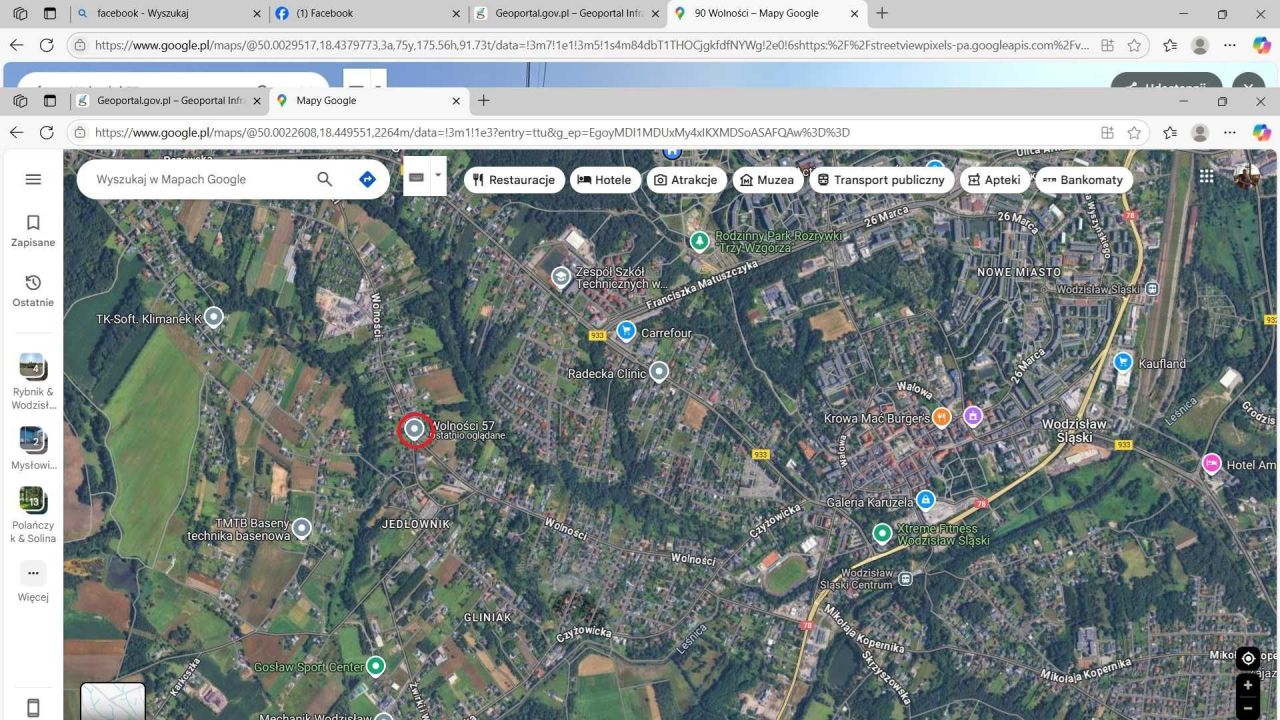The width and height of the screenshot is (1280, 720).
Task: Click the blue directions arrow icon
Action: 367,179
